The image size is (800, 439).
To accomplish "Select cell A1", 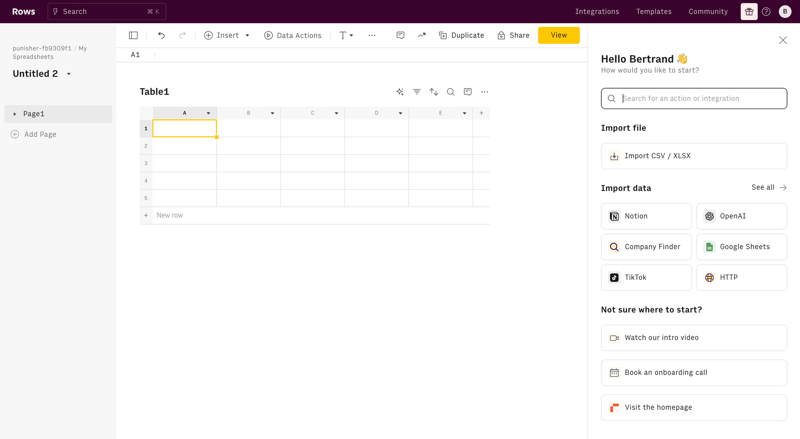I will tap(185, 129).
